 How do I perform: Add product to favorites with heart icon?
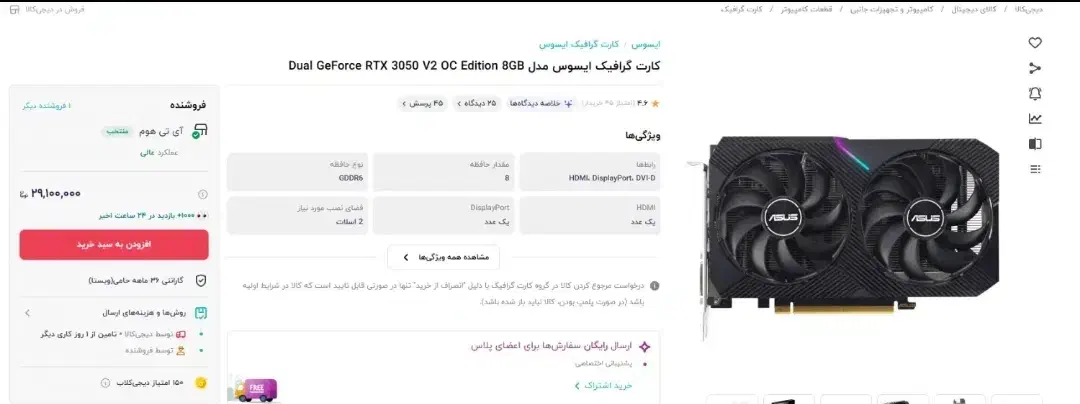tap(1035, 43)
